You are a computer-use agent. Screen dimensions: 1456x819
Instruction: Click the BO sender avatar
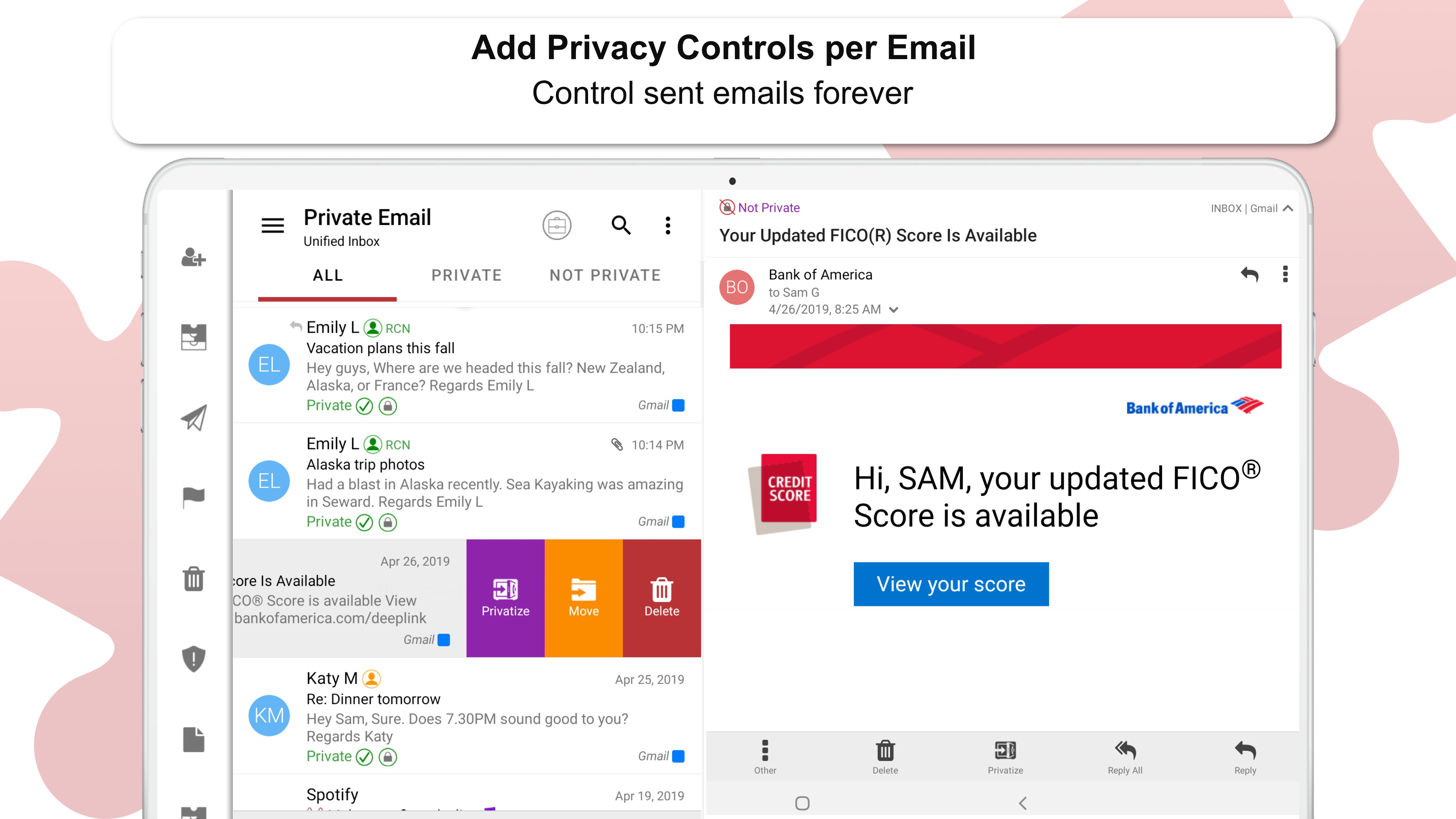point(736,287)
